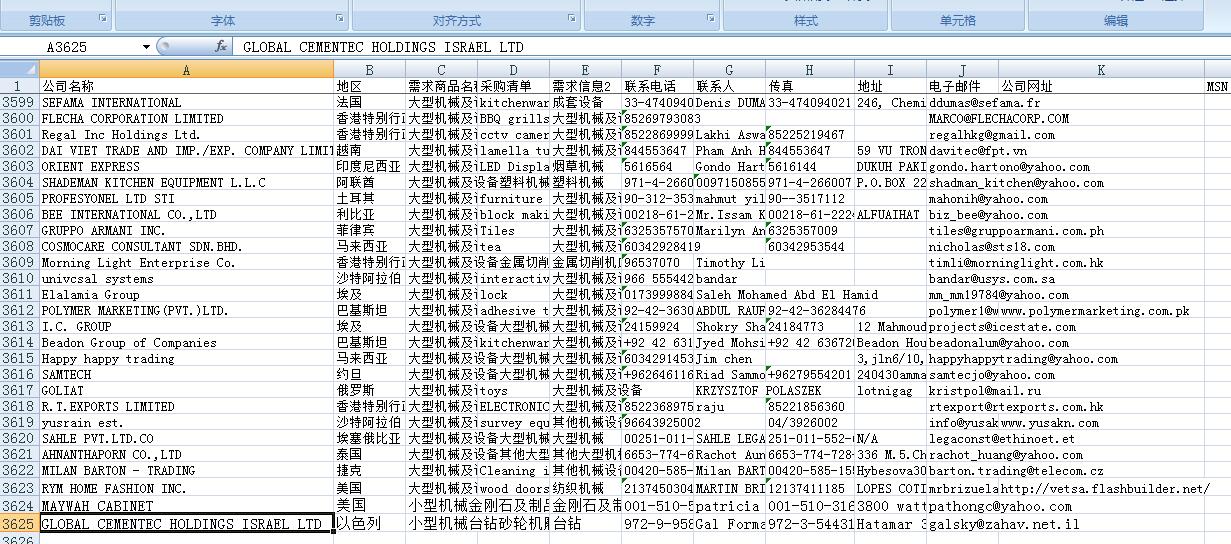Click the 联系电话 header cell
1231x544 pixels.
[658, 86]
